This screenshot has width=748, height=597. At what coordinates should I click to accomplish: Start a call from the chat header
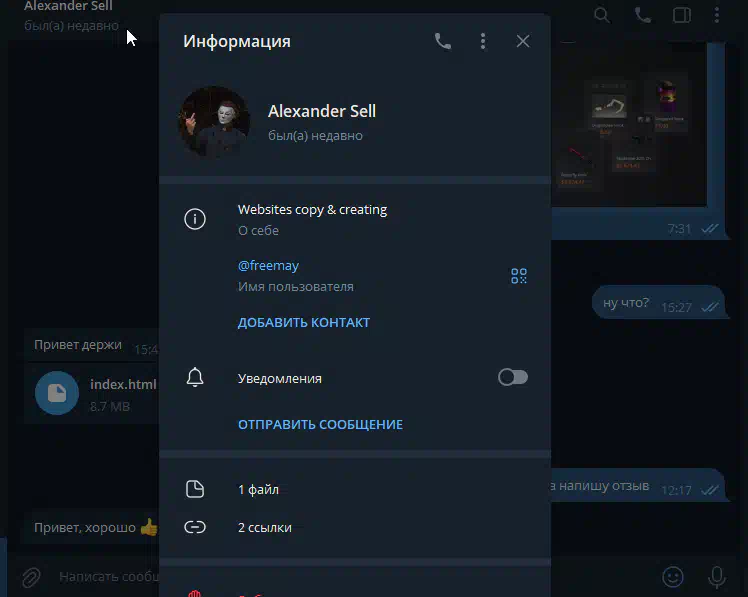[642, 15]
